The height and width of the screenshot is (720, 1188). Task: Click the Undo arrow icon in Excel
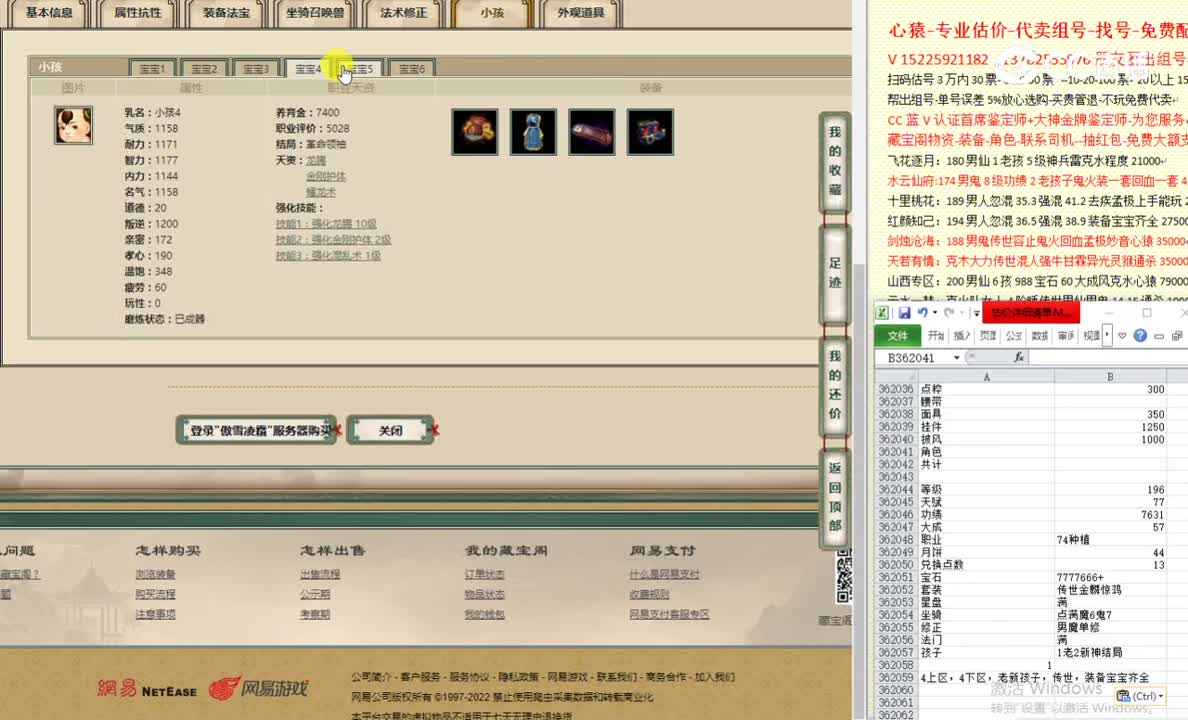pyautogui.click(x=922, y=313)
